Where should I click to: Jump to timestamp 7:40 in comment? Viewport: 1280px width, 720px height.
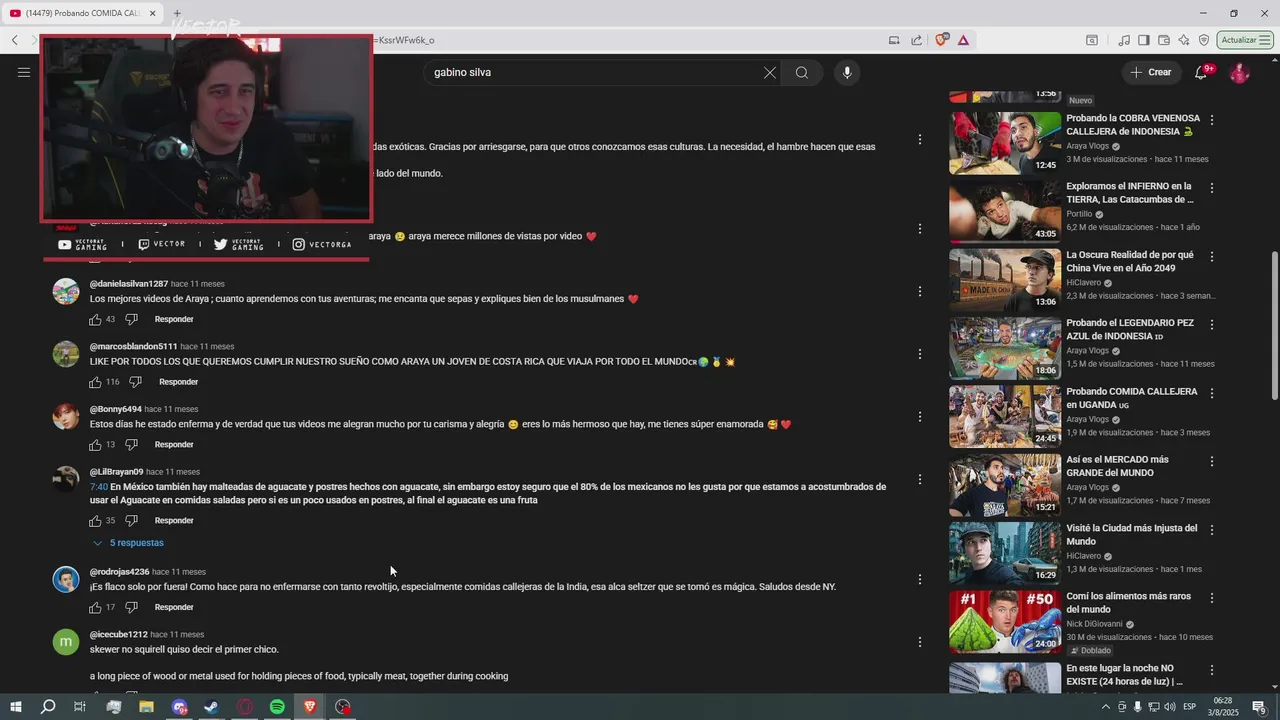point(98,487)
